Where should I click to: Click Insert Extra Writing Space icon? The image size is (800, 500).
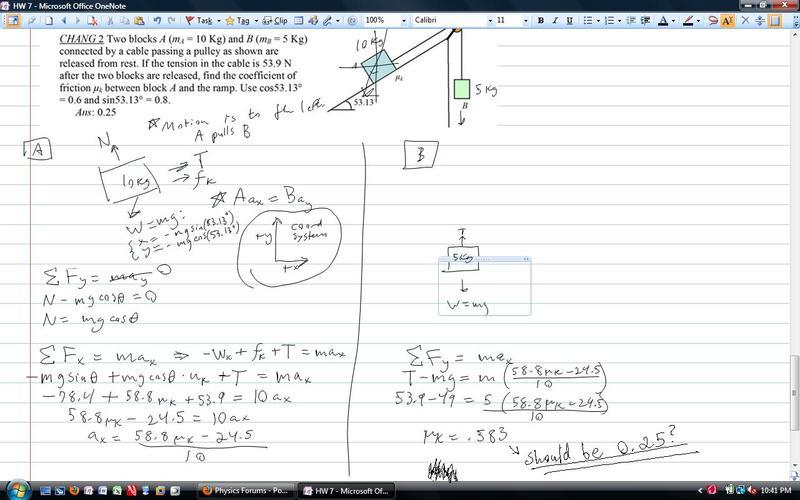pos(760,21)
